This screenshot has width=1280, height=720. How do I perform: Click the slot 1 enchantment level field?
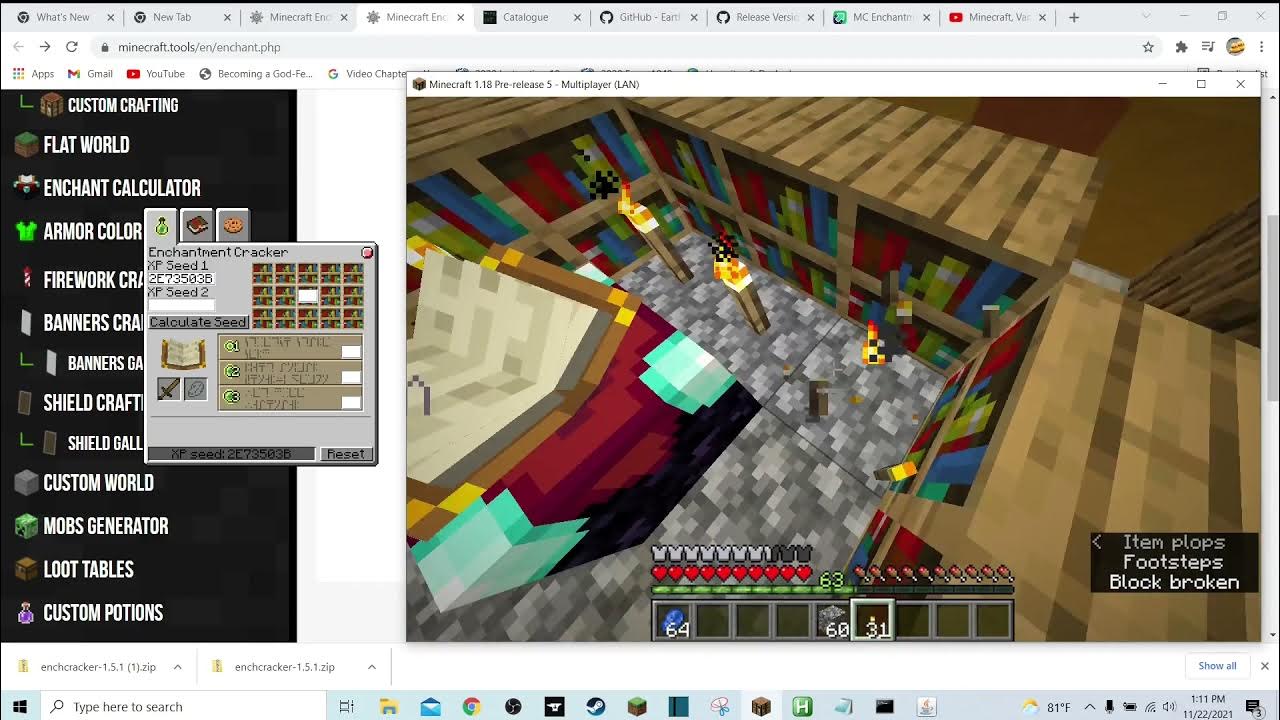pos(351,351)
